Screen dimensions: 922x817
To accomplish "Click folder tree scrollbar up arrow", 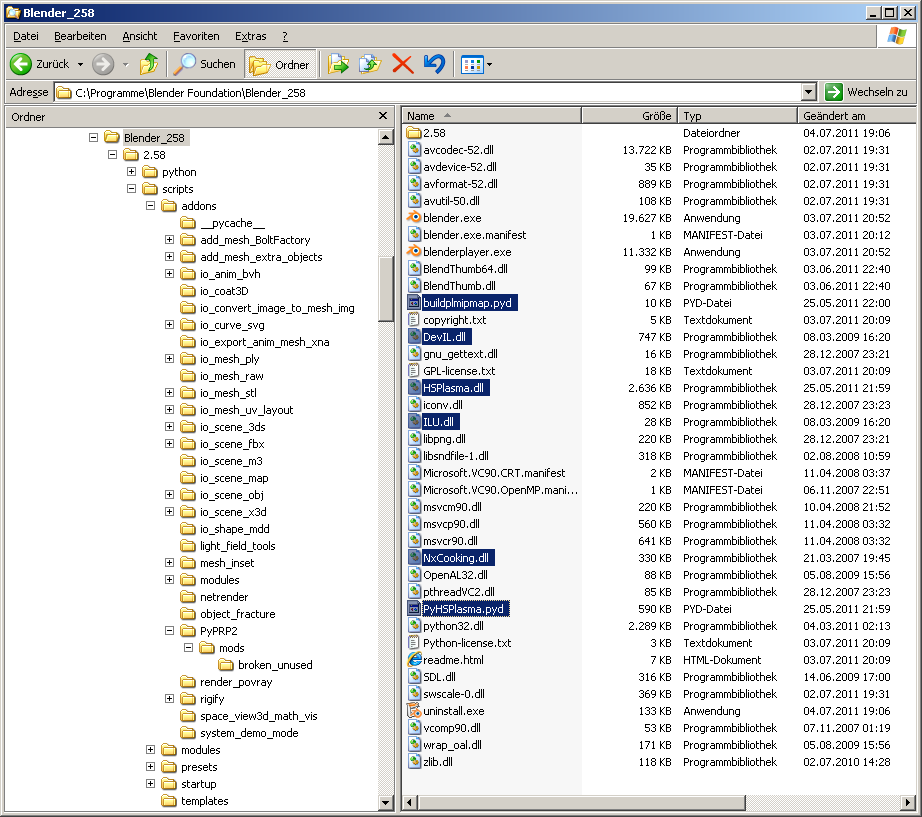I will pos(386,138).
